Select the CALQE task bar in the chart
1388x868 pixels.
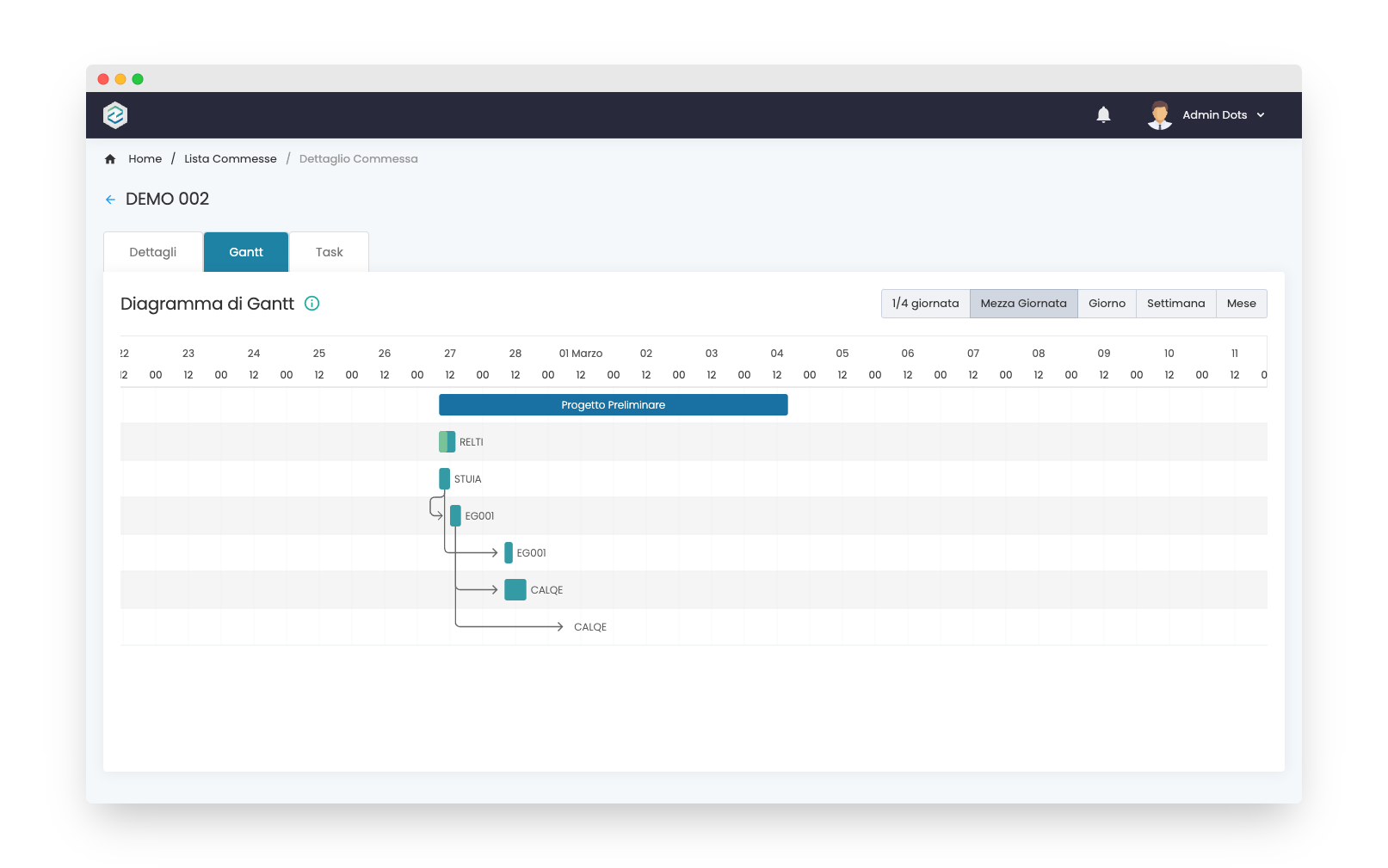tap(515, 589)
